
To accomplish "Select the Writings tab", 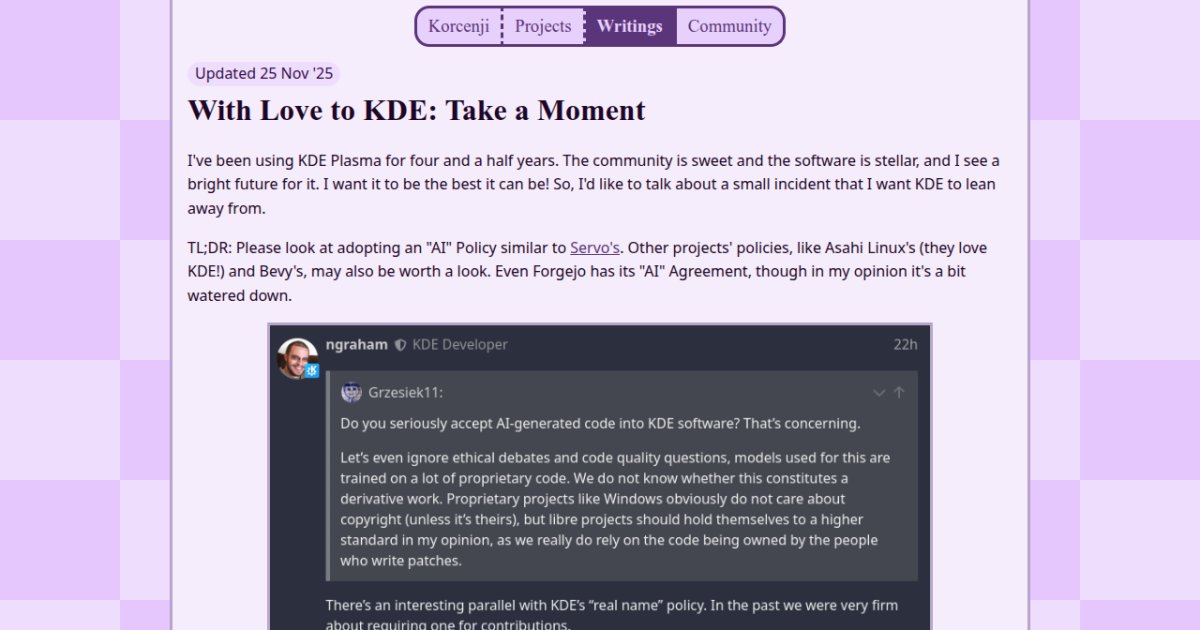I will [x=629, y=26].
